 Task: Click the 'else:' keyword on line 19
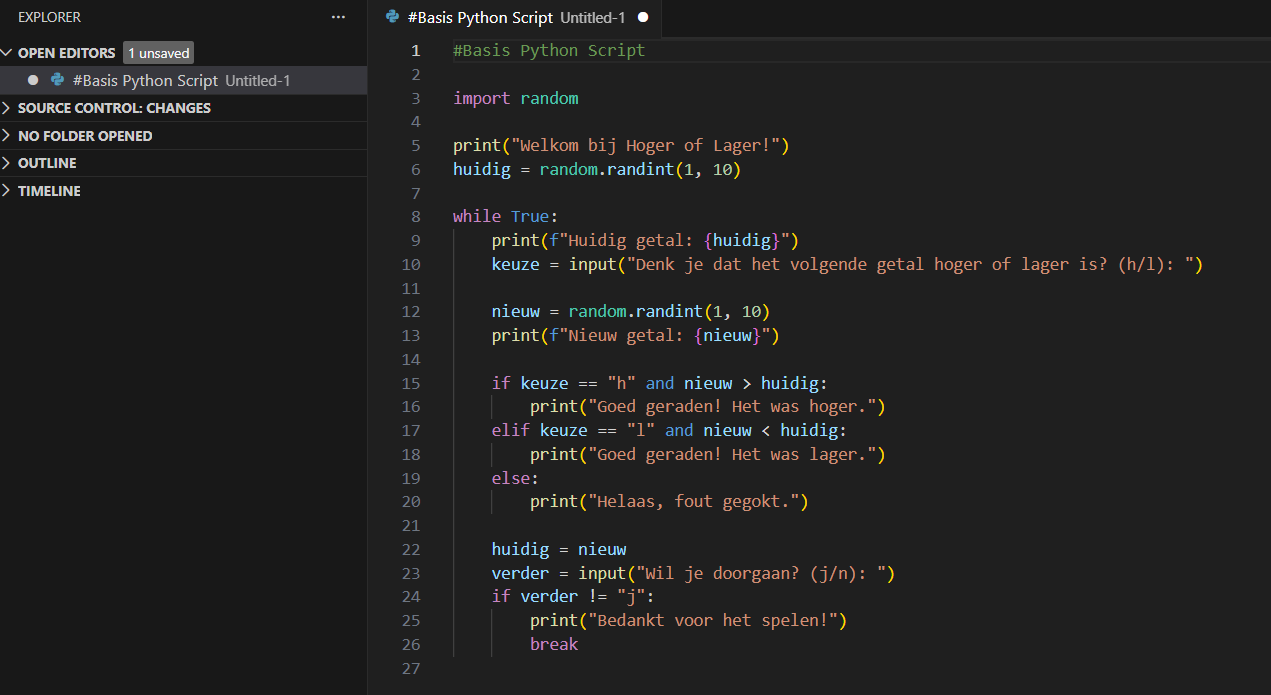pyautogui.click(x=512, y=478)
